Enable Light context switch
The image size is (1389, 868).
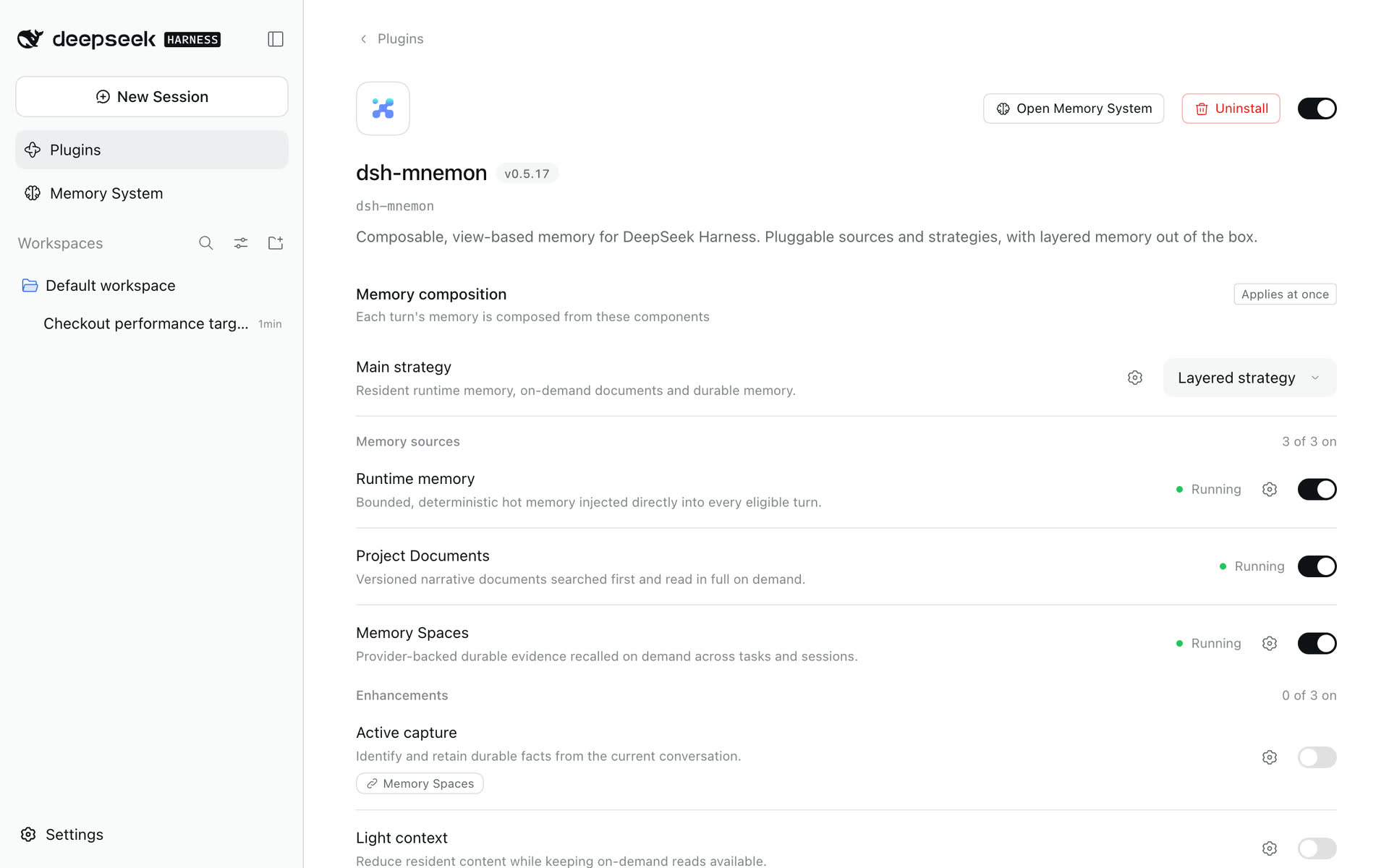point(1317,848)
